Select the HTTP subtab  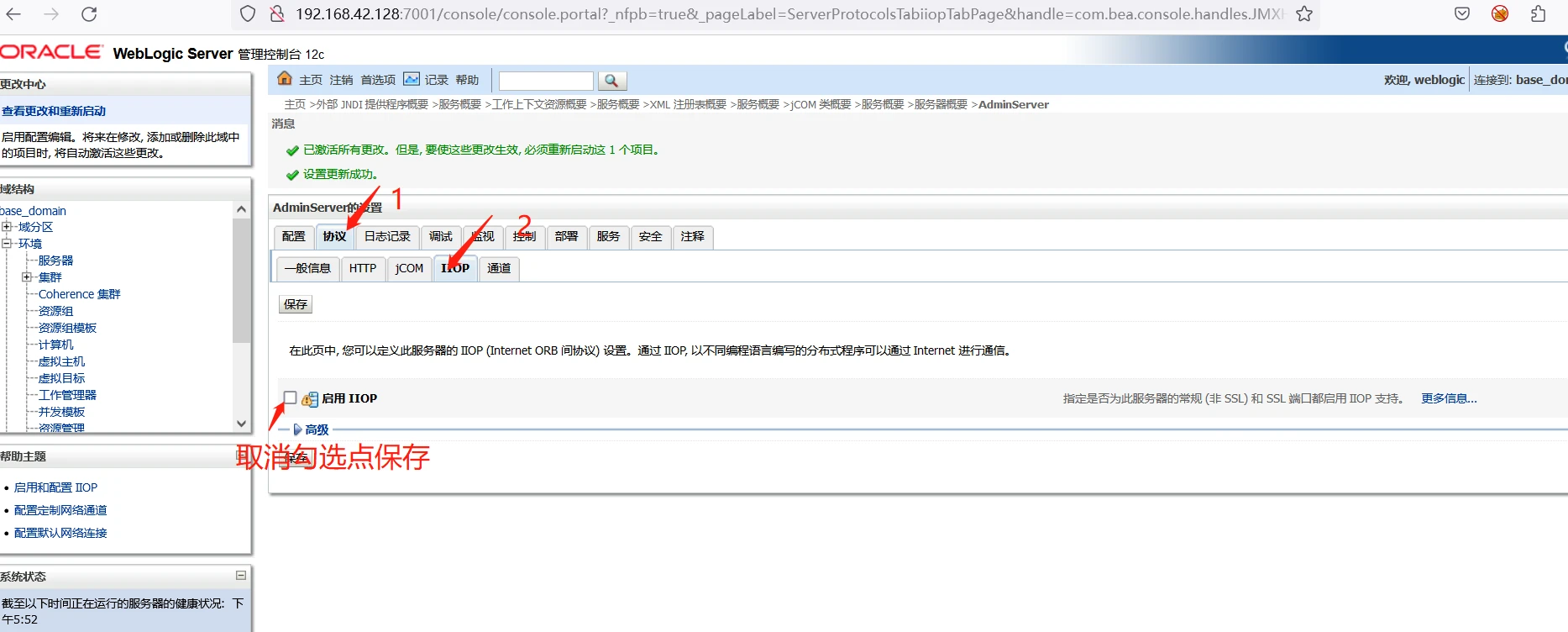point(363,269)
